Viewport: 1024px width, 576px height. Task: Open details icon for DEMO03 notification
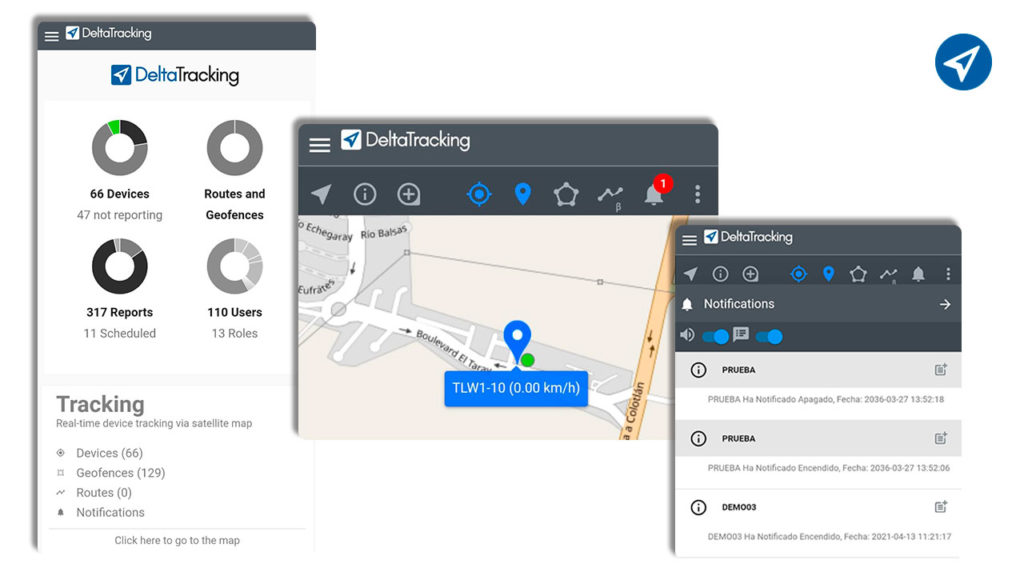[940, 507]
